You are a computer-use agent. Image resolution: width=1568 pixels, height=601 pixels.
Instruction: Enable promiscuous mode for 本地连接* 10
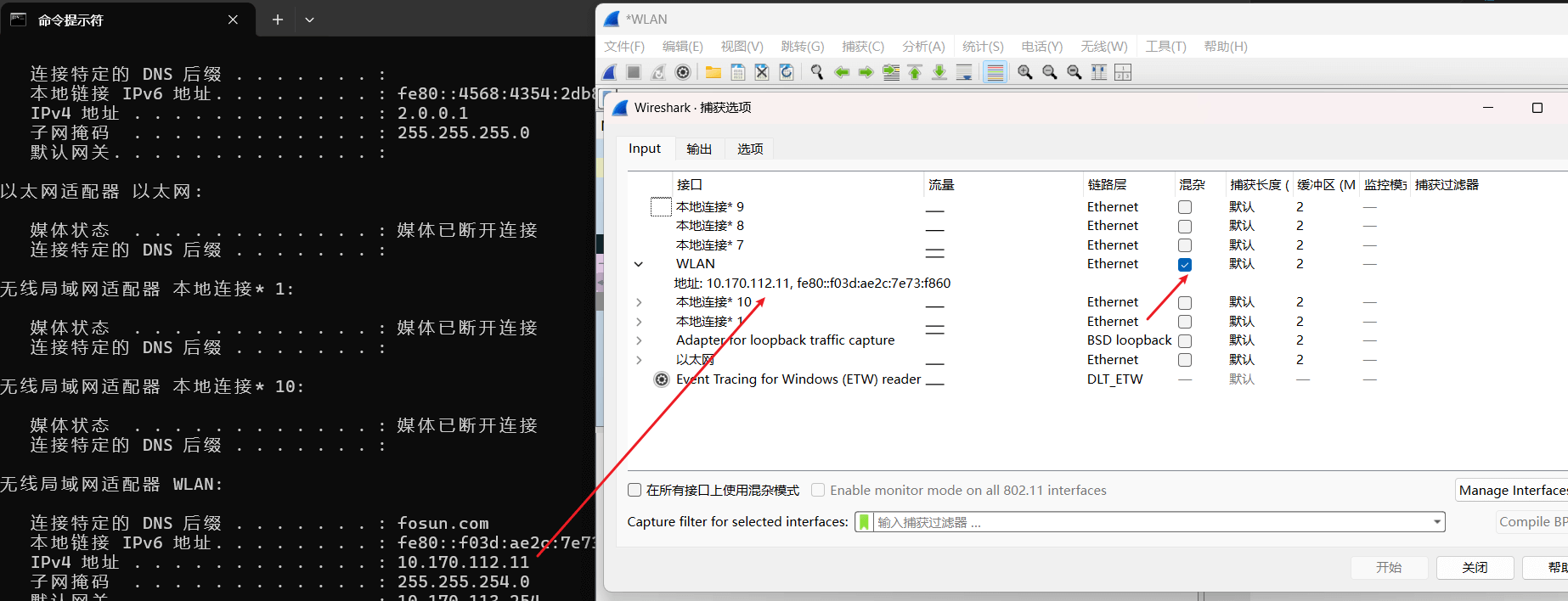[x=1185, y=303]
